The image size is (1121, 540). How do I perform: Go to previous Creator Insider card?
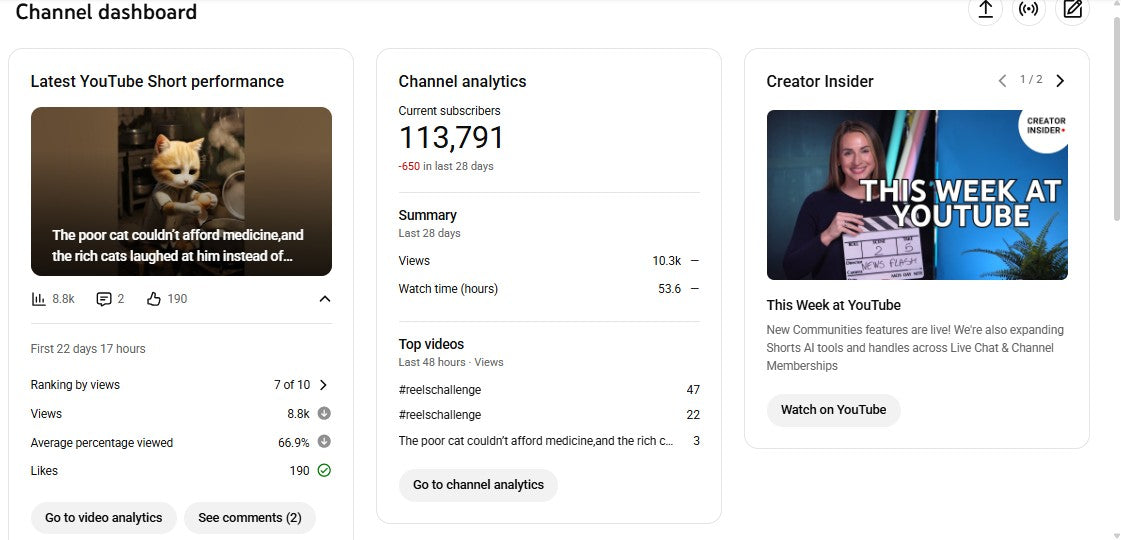click(1002, 81)
